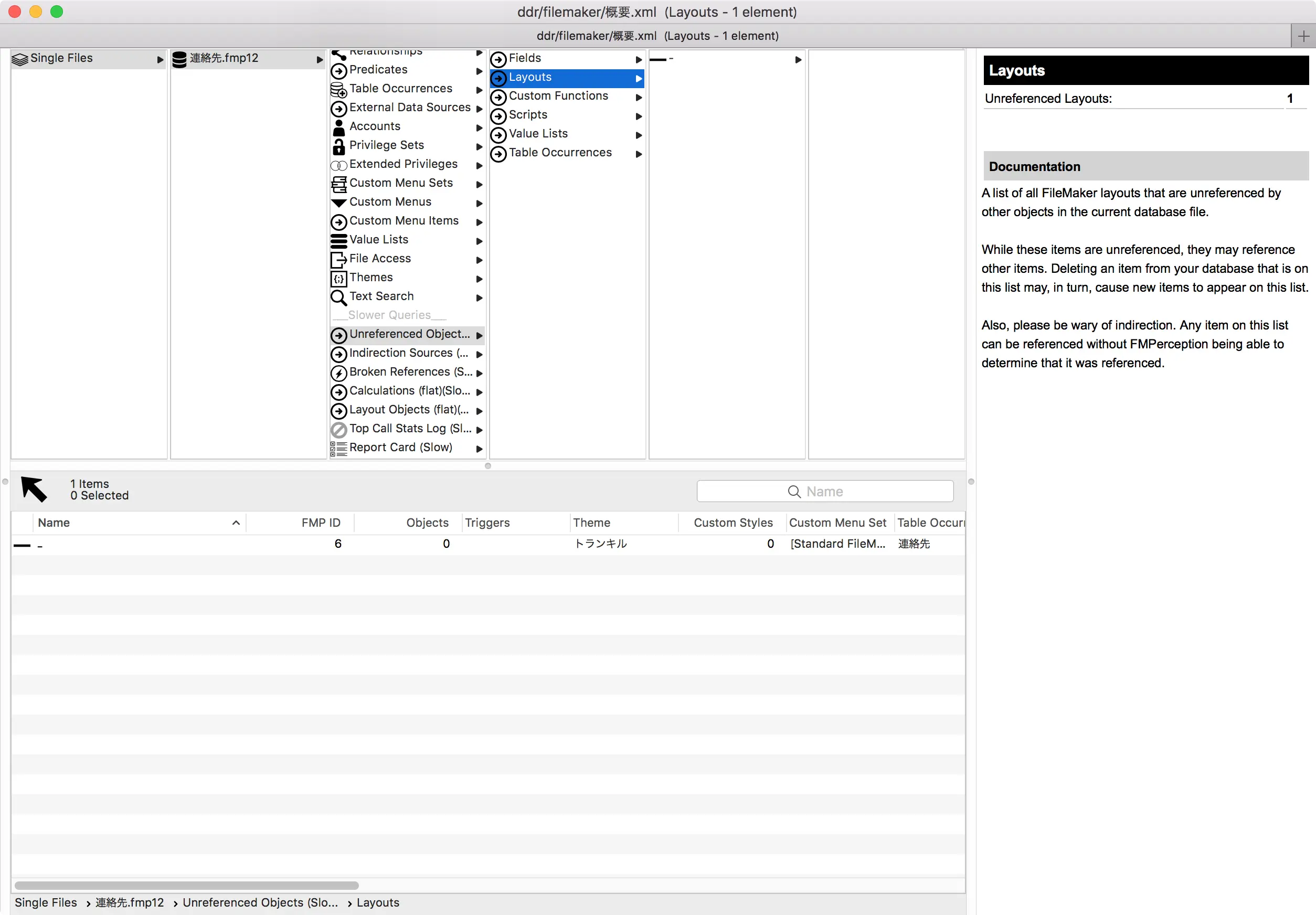Click the Report Card checklist icon

tap(339, 448)
